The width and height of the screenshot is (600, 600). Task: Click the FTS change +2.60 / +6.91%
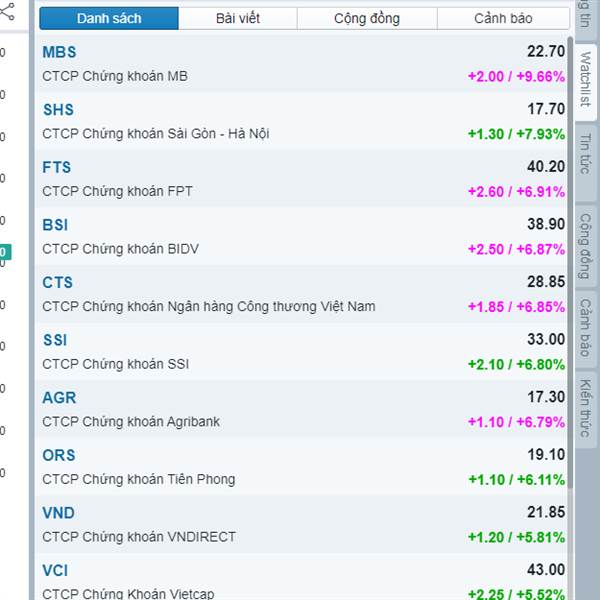tap(517, 192)
